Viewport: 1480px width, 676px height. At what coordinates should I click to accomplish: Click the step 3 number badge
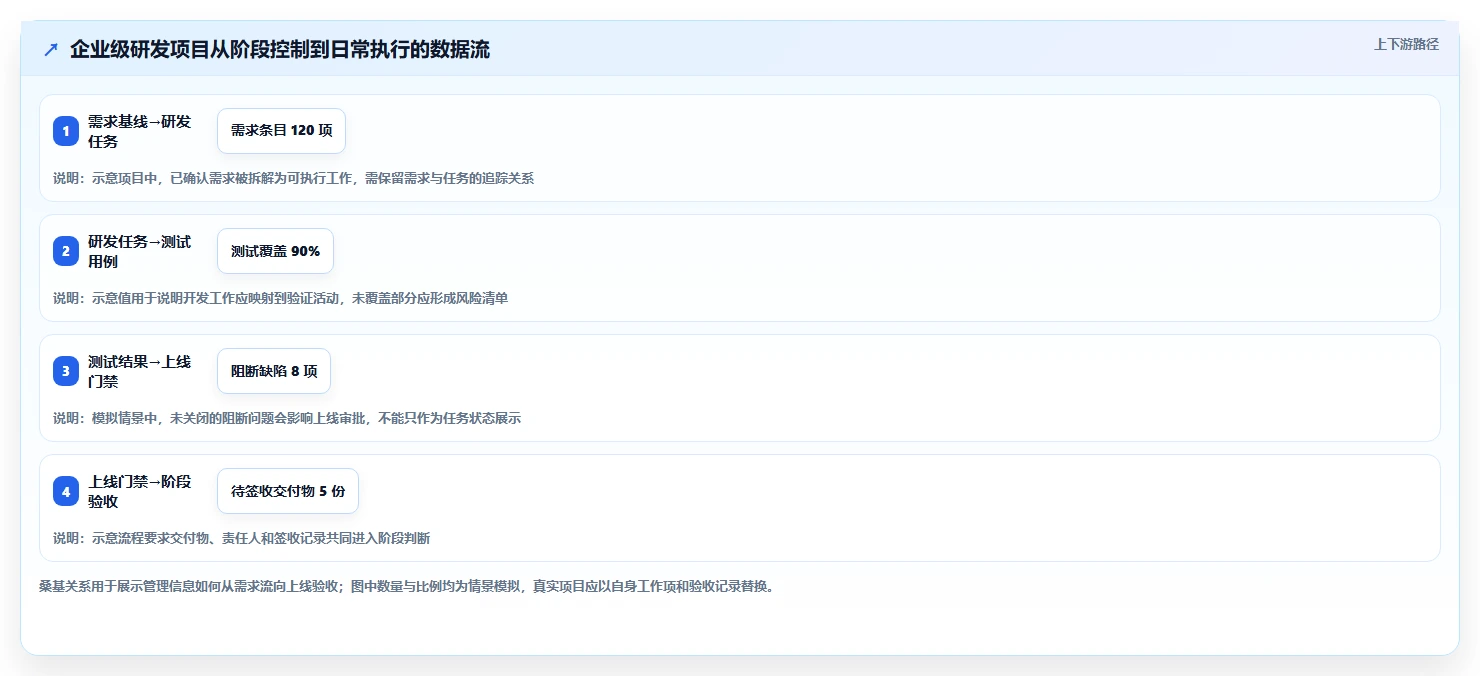click(x=66, y=371)
